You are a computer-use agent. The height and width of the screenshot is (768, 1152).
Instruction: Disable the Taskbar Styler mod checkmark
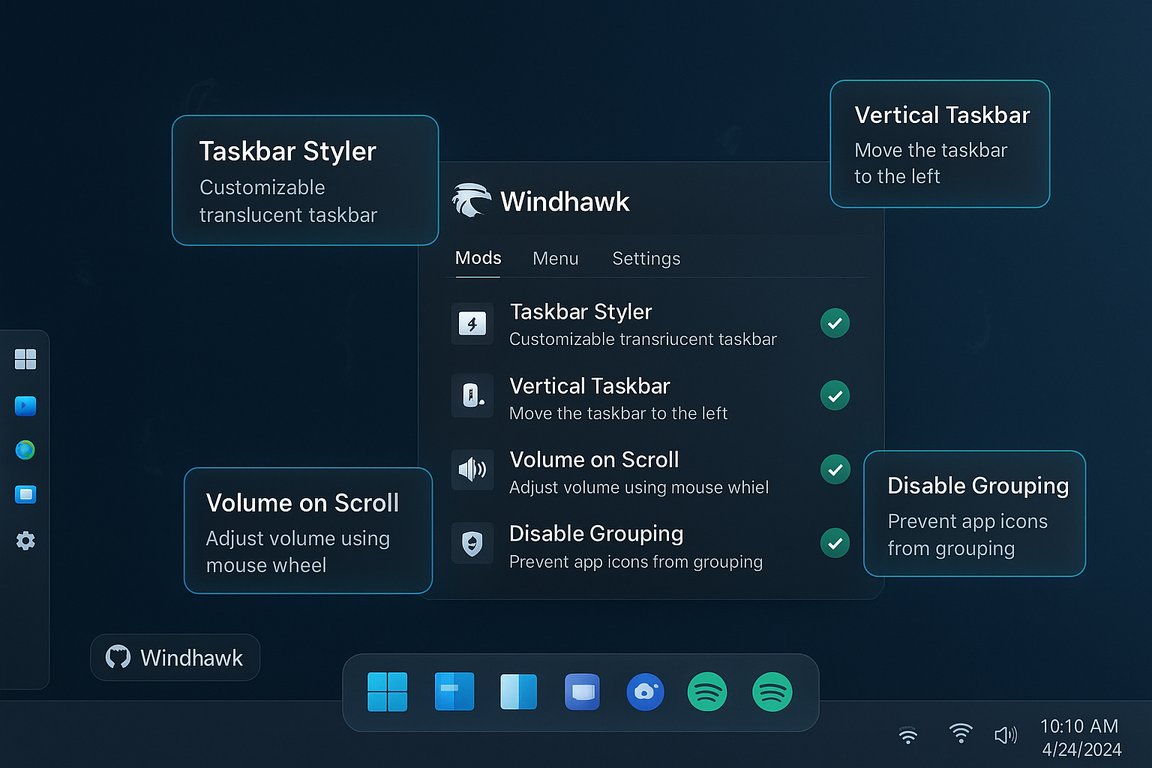(835, 323)
